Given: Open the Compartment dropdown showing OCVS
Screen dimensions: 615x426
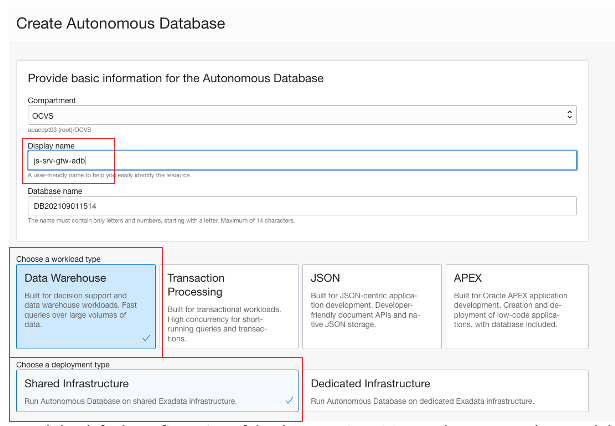Looking at the screenshot, I should click(302, 115).
